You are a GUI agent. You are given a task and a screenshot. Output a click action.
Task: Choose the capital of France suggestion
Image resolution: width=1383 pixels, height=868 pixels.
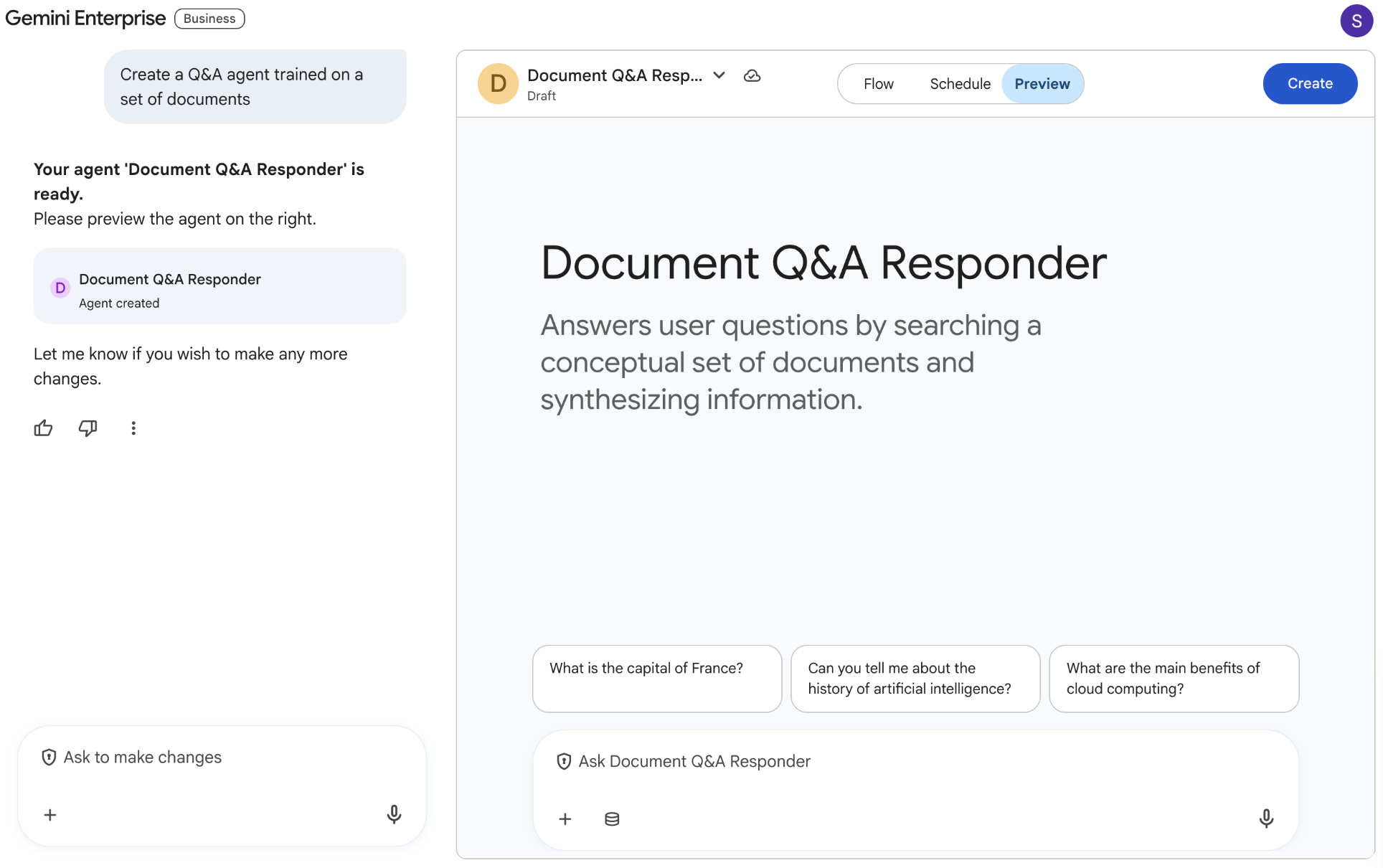point(657,679)
